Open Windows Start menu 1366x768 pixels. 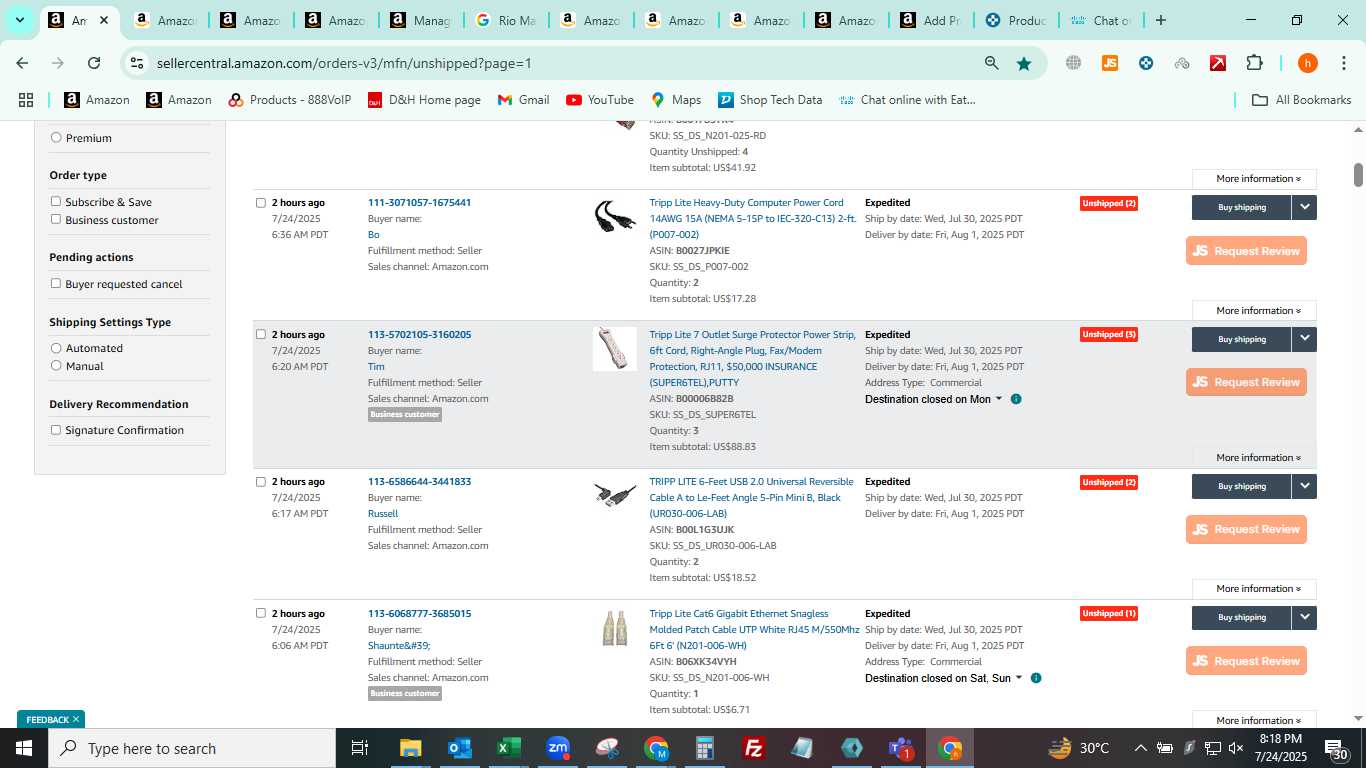24,748
